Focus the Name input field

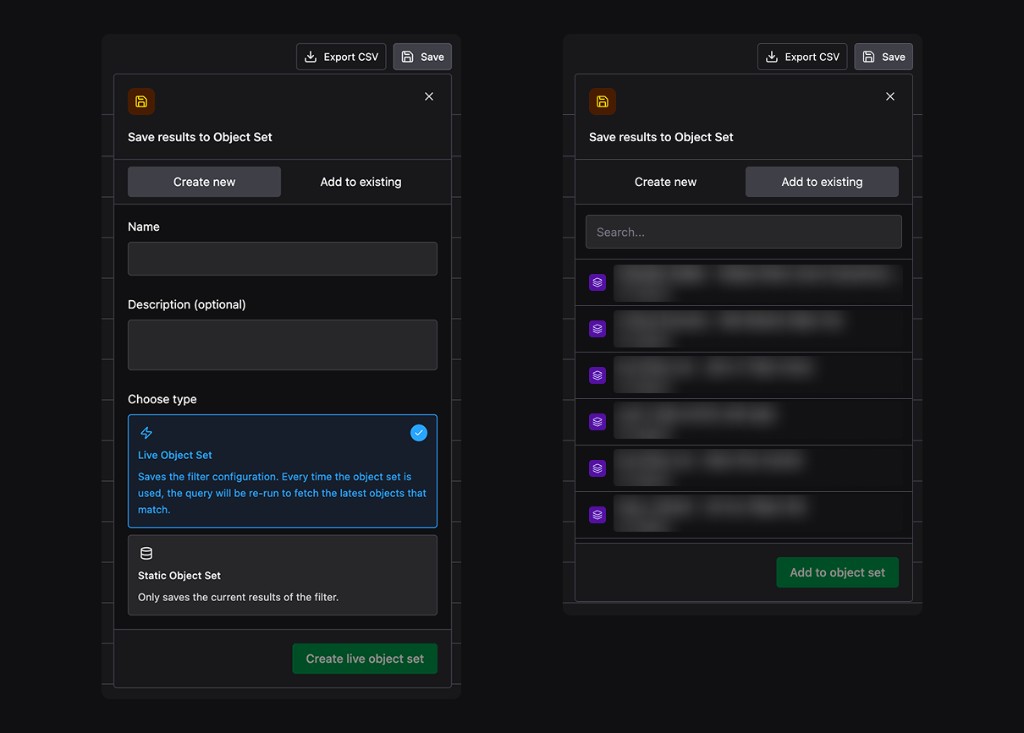(x=283, y=259)
